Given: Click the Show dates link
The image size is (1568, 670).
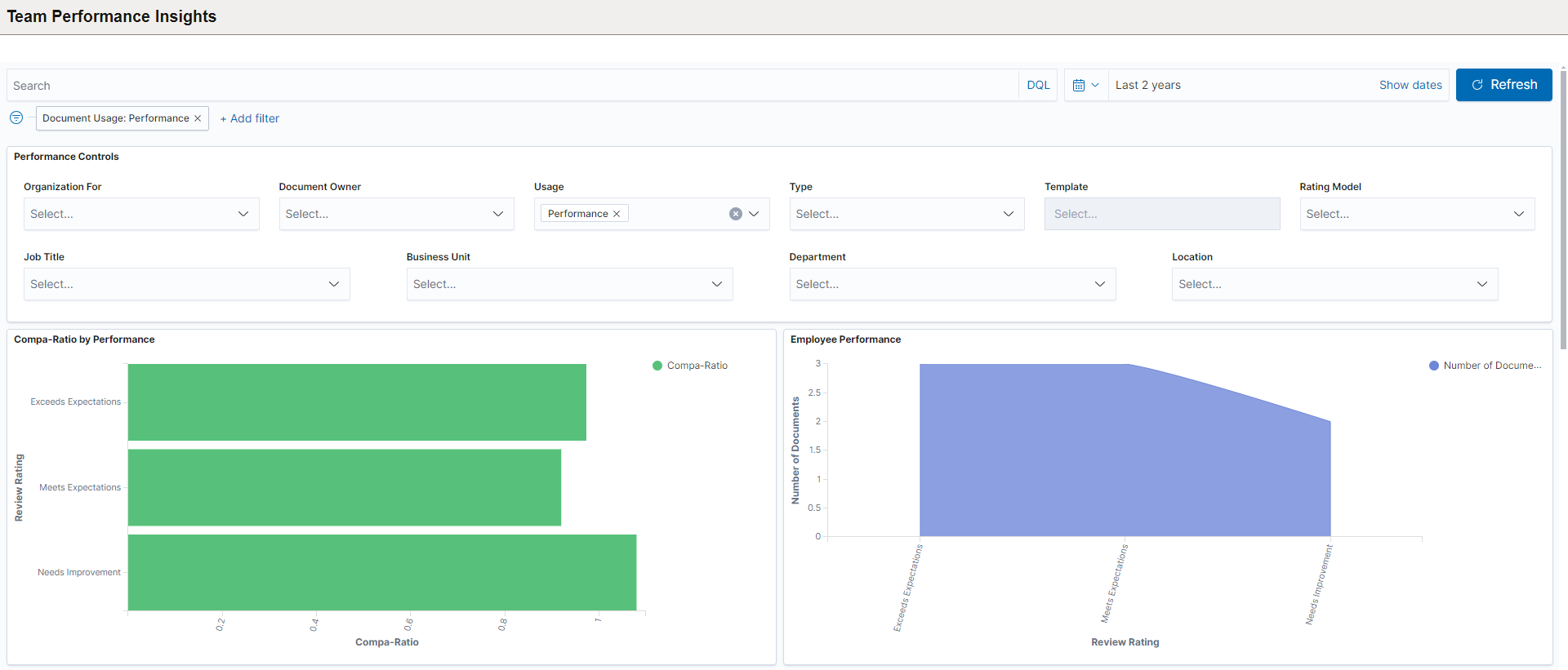Looking at the screenshot, I should click(x=1410, y=85).
